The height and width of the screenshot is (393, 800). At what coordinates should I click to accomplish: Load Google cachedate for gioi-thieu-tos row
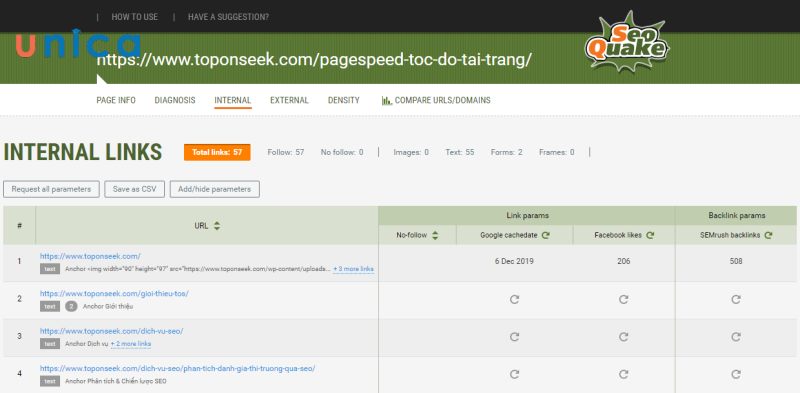point(514,300)
